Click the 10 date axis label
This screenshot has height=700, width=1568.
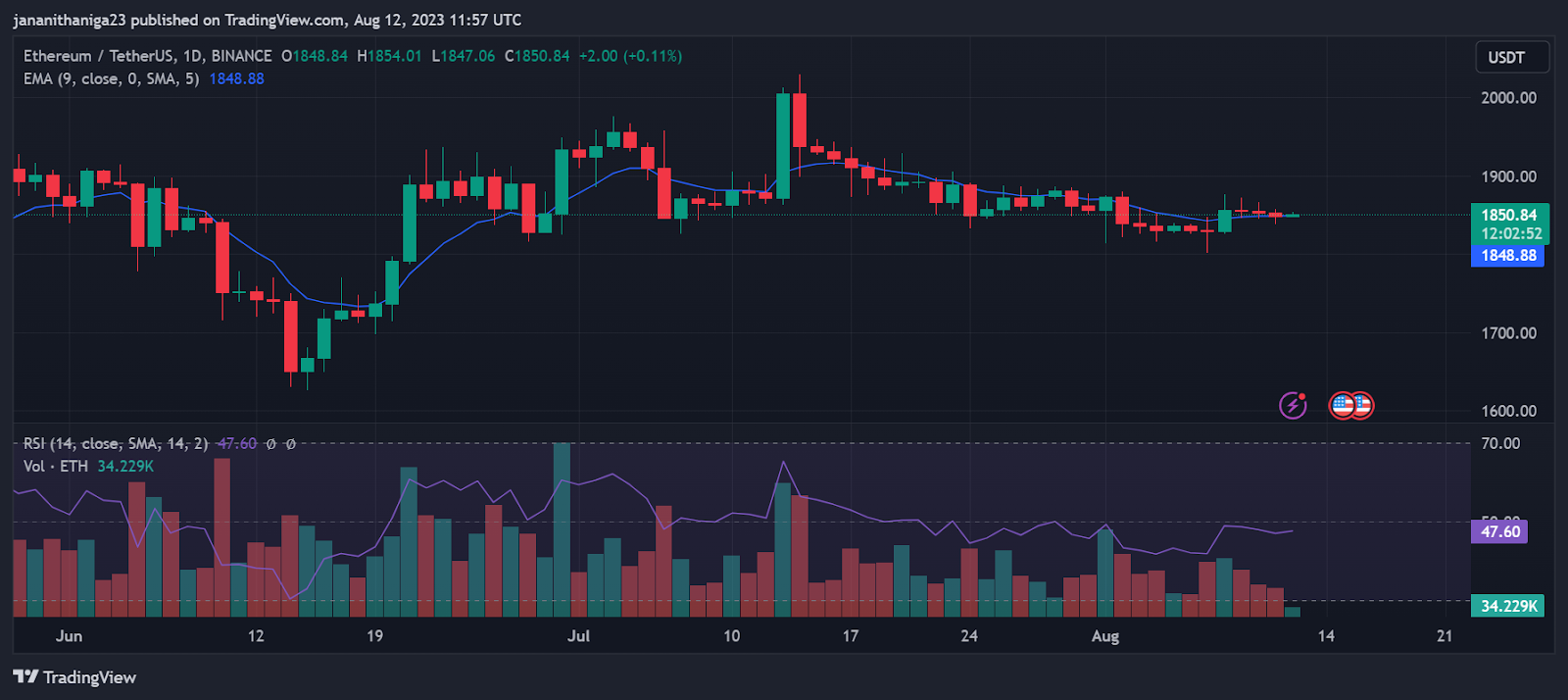pos(731,635)
